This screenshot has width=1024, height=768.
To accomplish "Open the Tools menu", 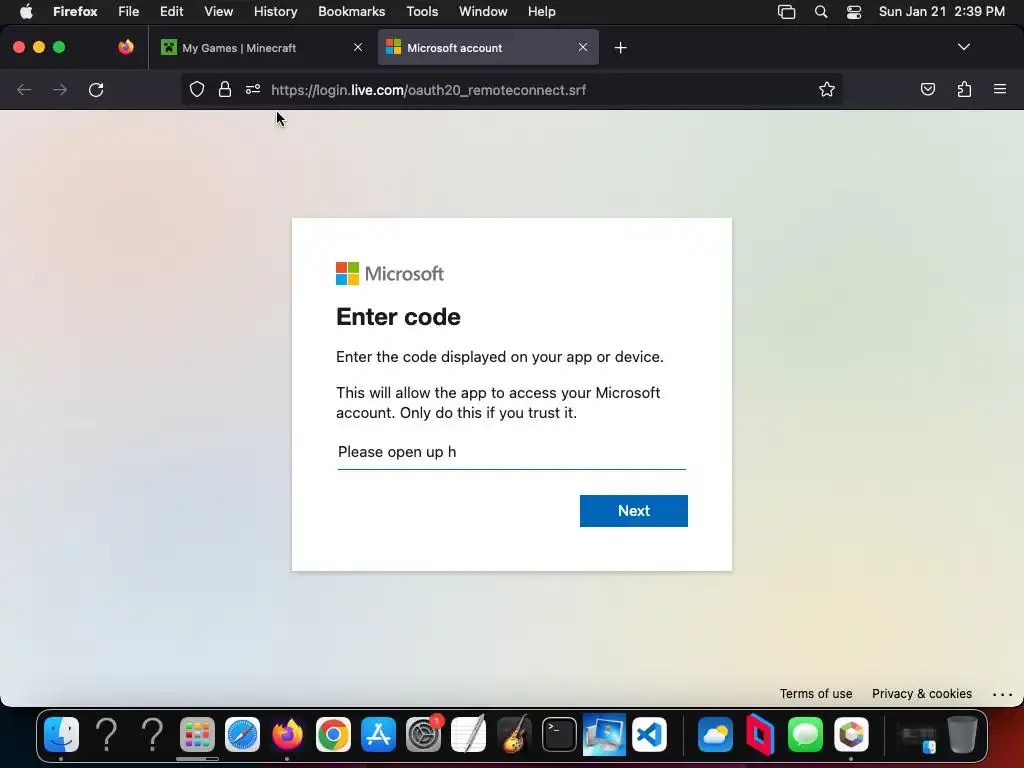I will [422, 11].
